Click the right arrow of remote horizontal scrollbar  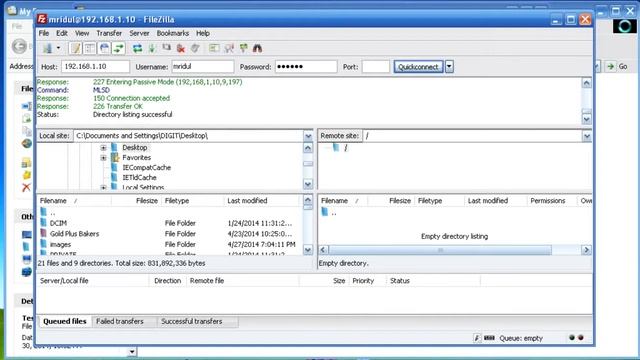(x=586, y=249)
